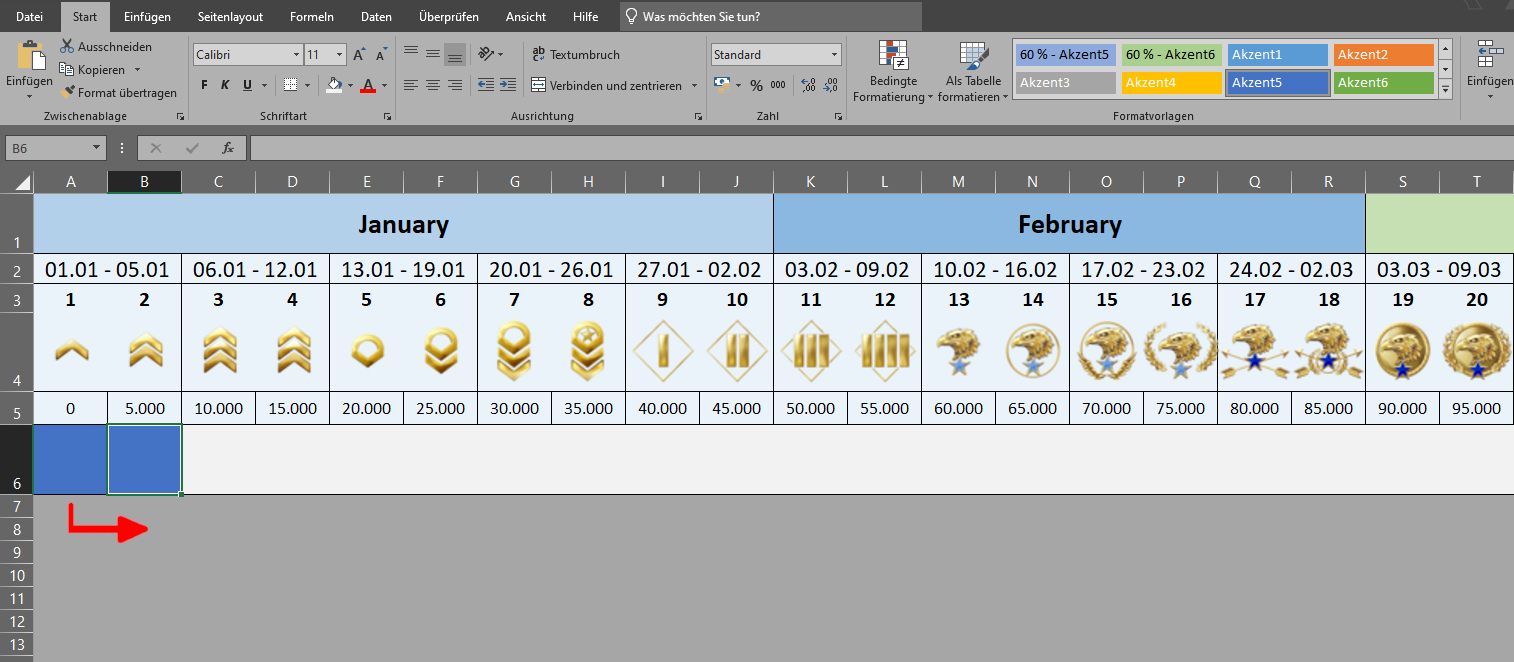Click the fill color paint bucket icon
1514x662 pixels.
[x=334, y=85]
